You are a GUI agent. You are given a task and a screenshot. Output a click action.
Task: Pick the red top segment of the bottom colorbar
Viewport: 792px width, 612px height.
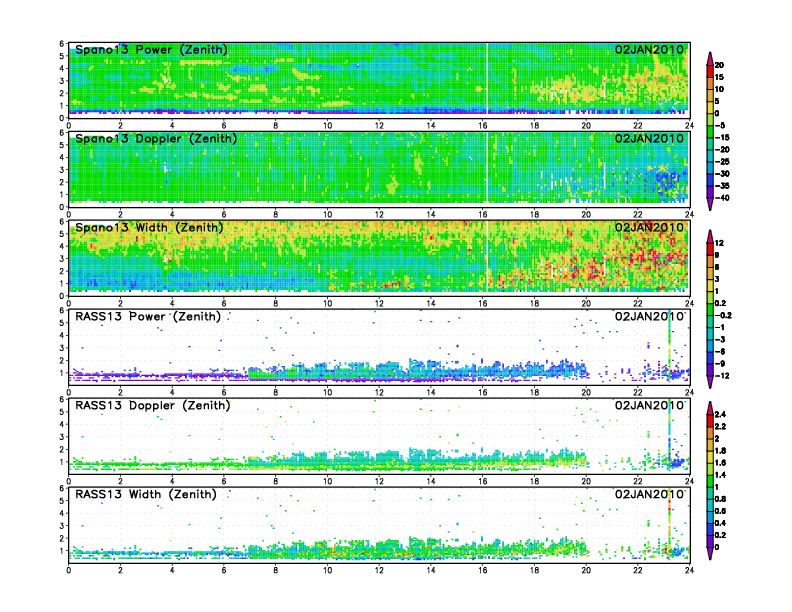pyautogui.click(x=710, y=420)
